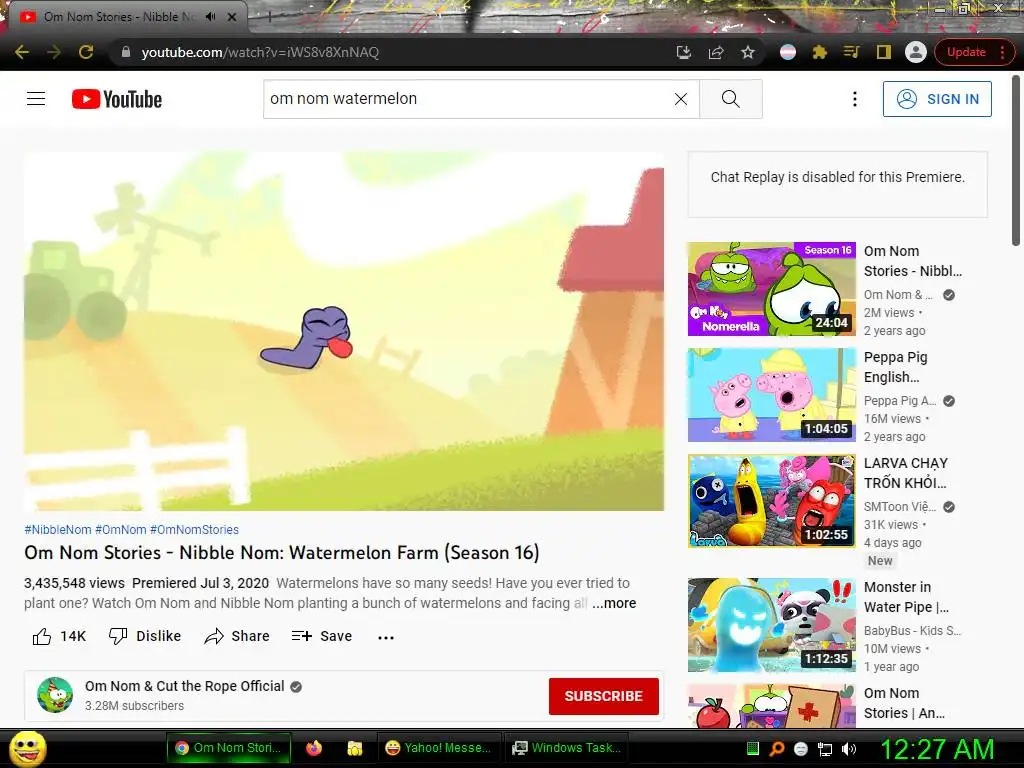Open a new tab with the plus button
Screen dimensions: 1024x768
coord(269,17)
